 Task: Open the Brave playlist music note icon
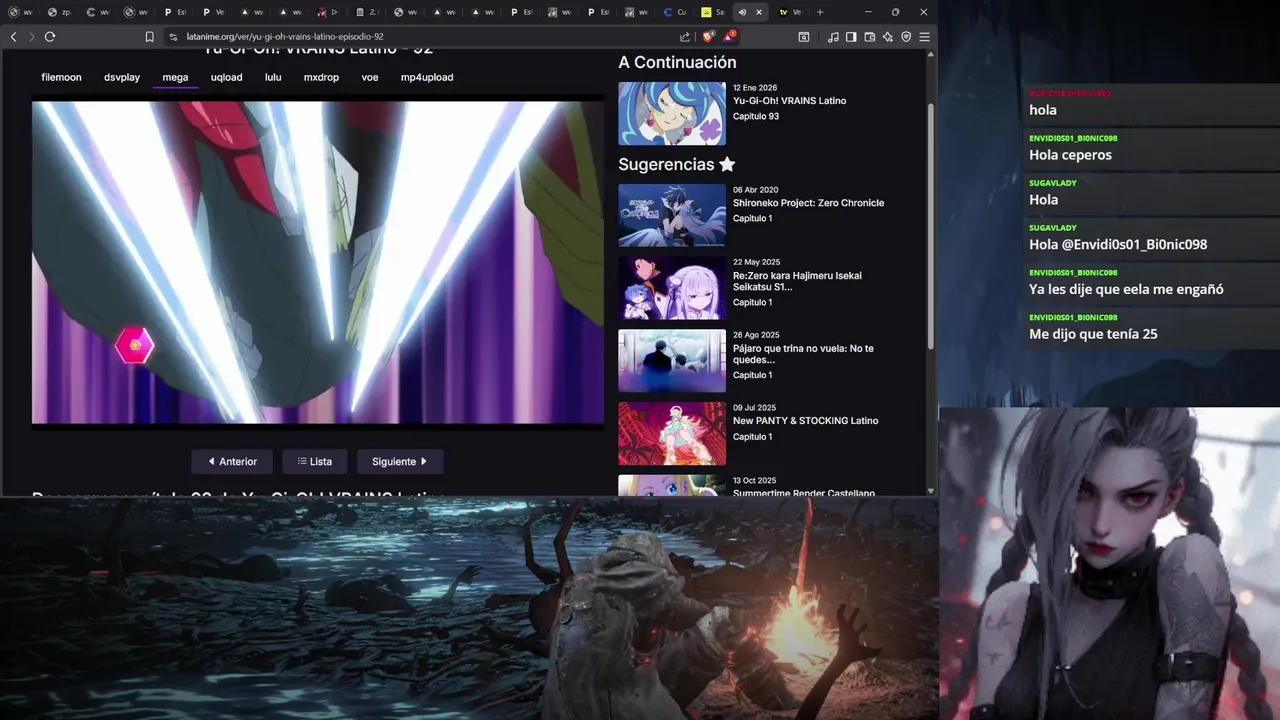pos(833,36)
